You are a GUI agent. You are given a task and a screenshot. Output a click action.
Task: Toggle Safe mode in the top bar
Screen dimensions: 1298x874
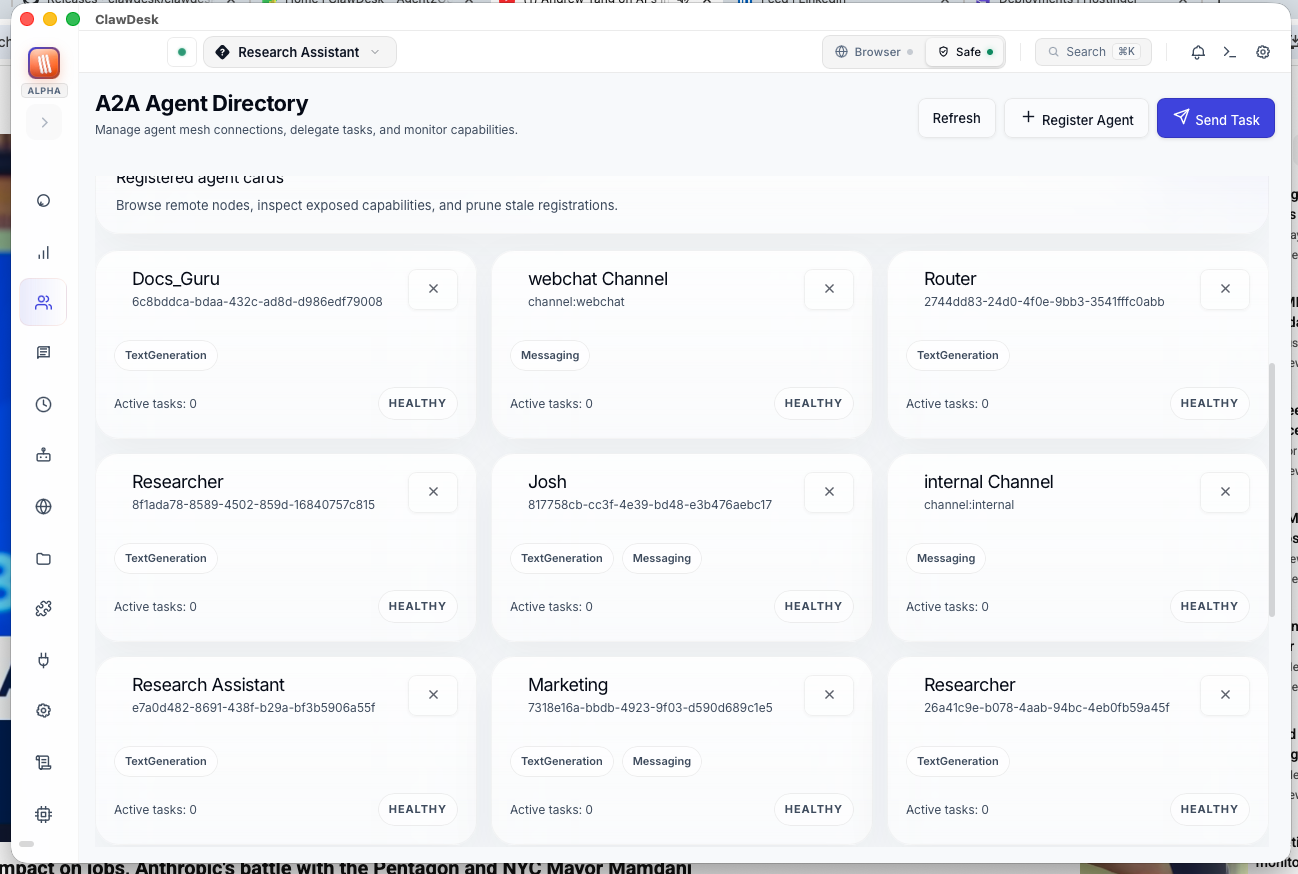(x=964, y=50)
